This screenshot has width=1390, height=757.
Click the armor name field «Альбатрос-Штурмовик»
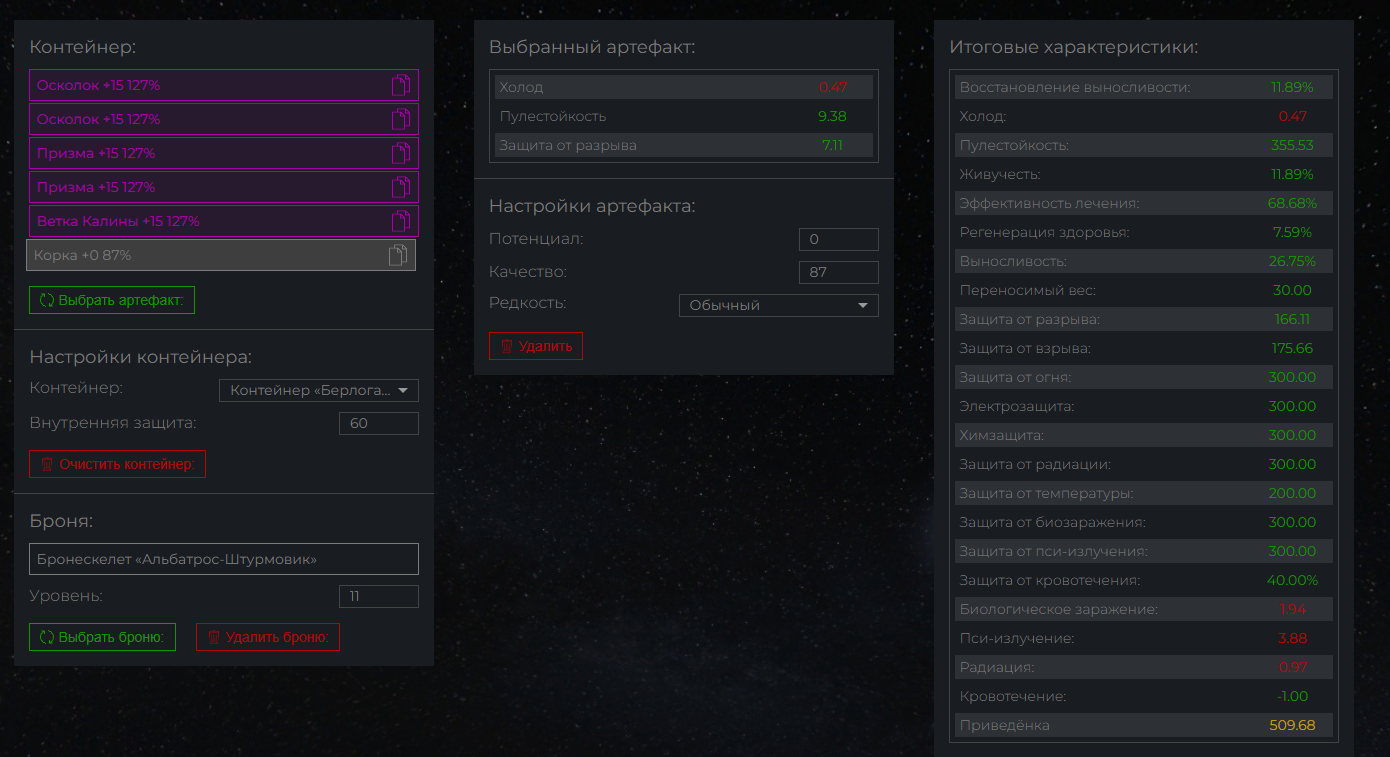pos(224,559)
